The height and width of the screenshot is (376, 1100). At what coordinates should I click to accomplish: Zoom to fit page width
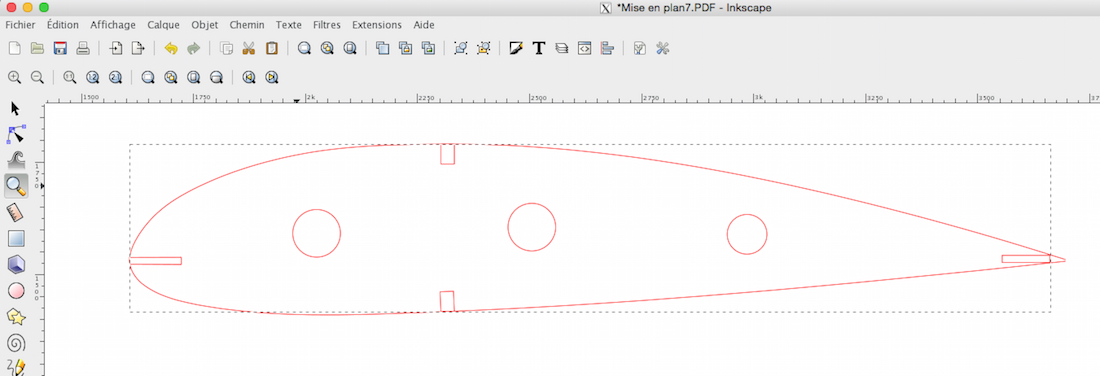coord(216,77)
